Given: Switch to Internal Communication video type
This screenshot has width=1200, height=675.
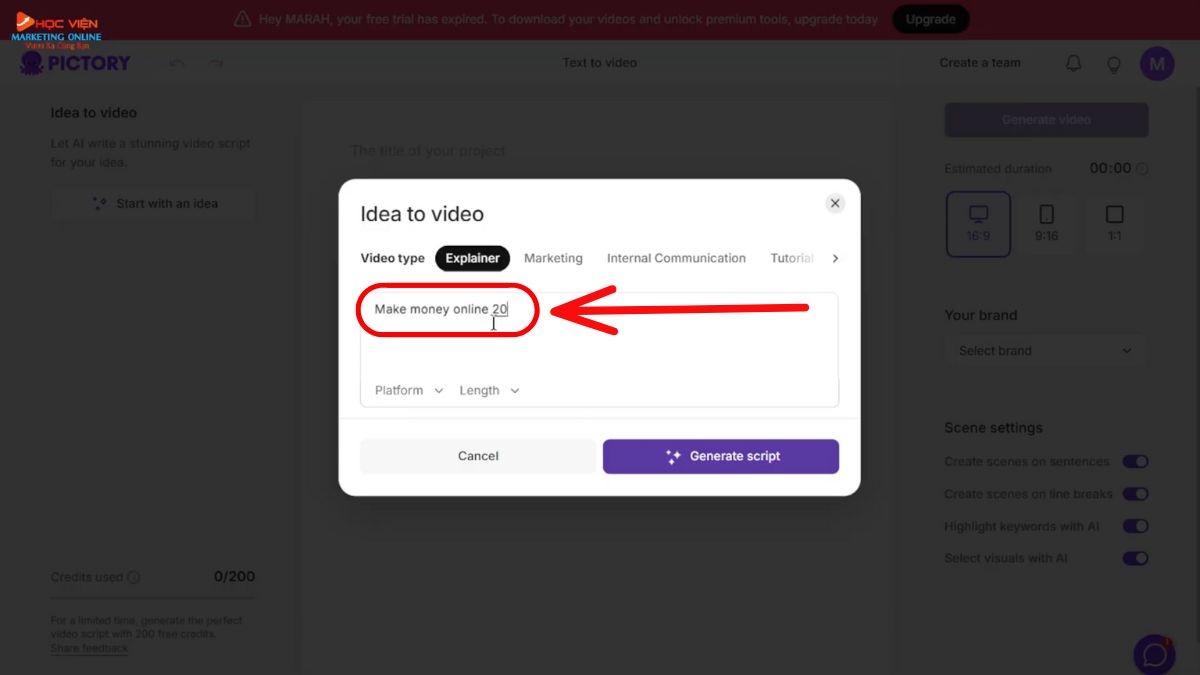Looking at the screenshot, I should (x=676, y=258).
